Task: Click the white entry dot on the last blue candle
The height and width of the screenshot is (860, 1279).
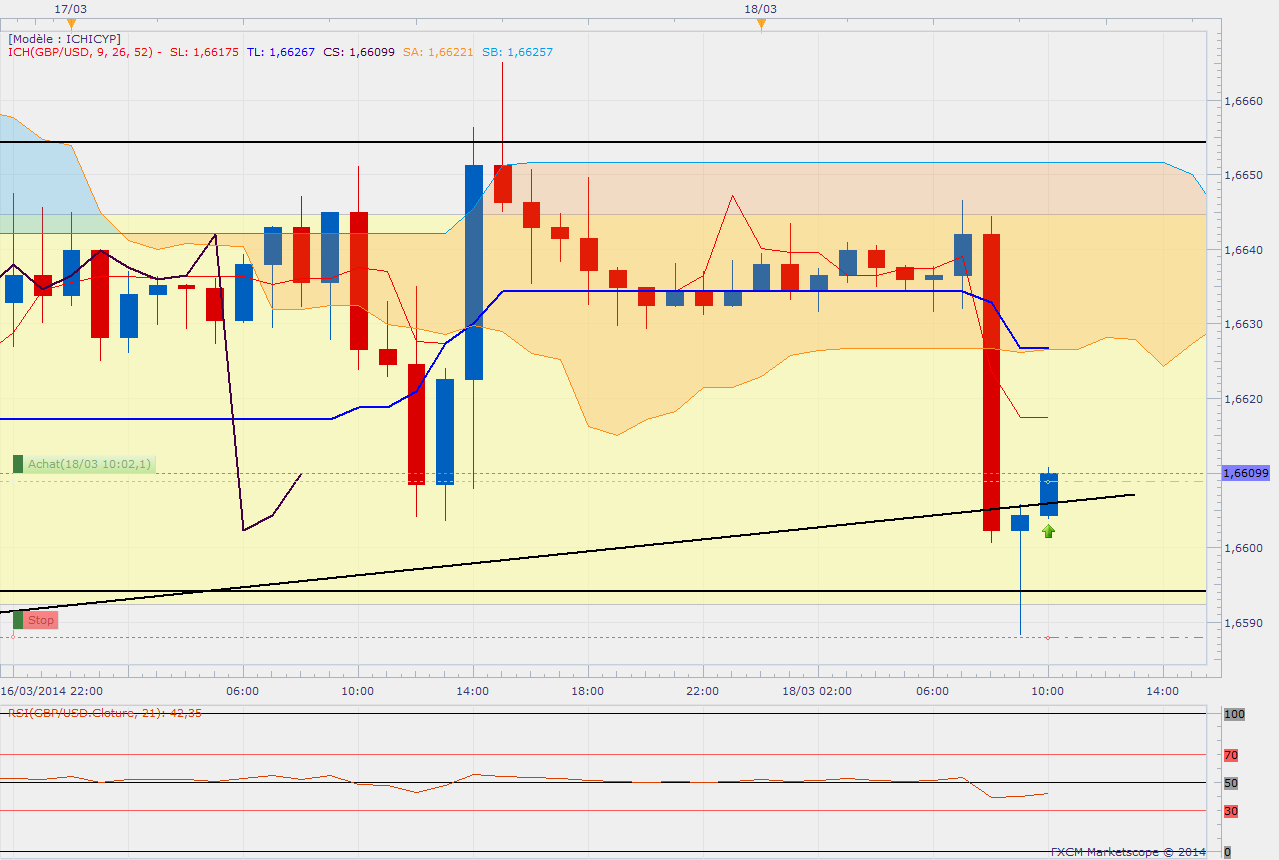Action: pyautogui.click(x=1048, y=482)
